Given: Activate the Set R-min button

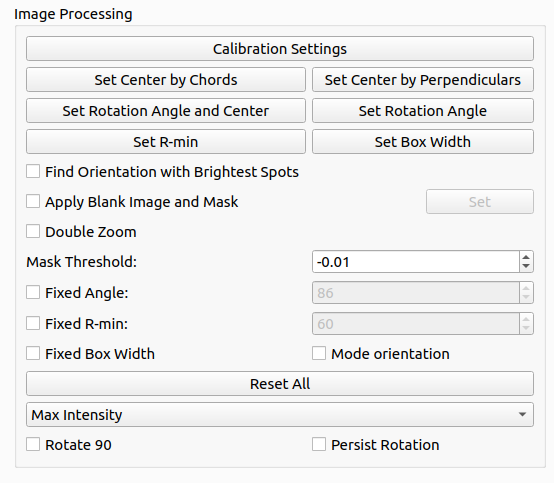Looking at the screenshot, I should tap(166, 142).
